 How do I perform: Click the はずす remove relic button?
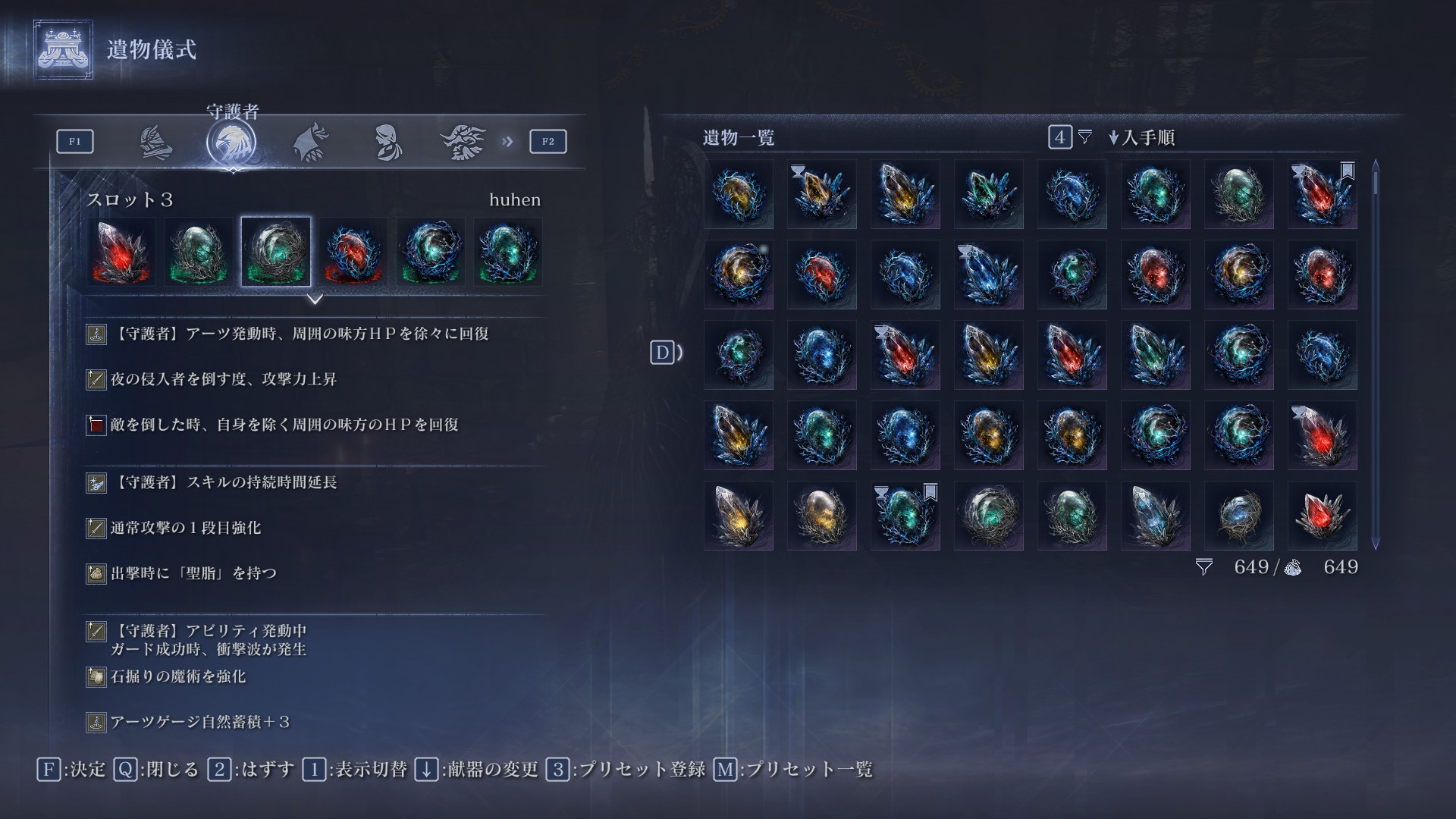[251, 770]
